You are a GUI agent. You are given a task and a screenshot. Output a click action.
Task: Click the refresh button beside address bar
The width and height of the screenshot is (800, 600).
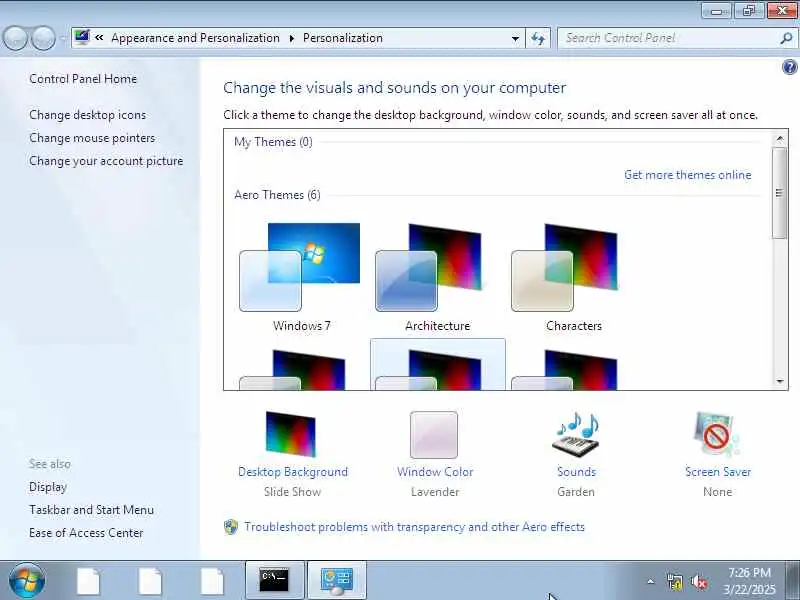(x=538, y=38)
